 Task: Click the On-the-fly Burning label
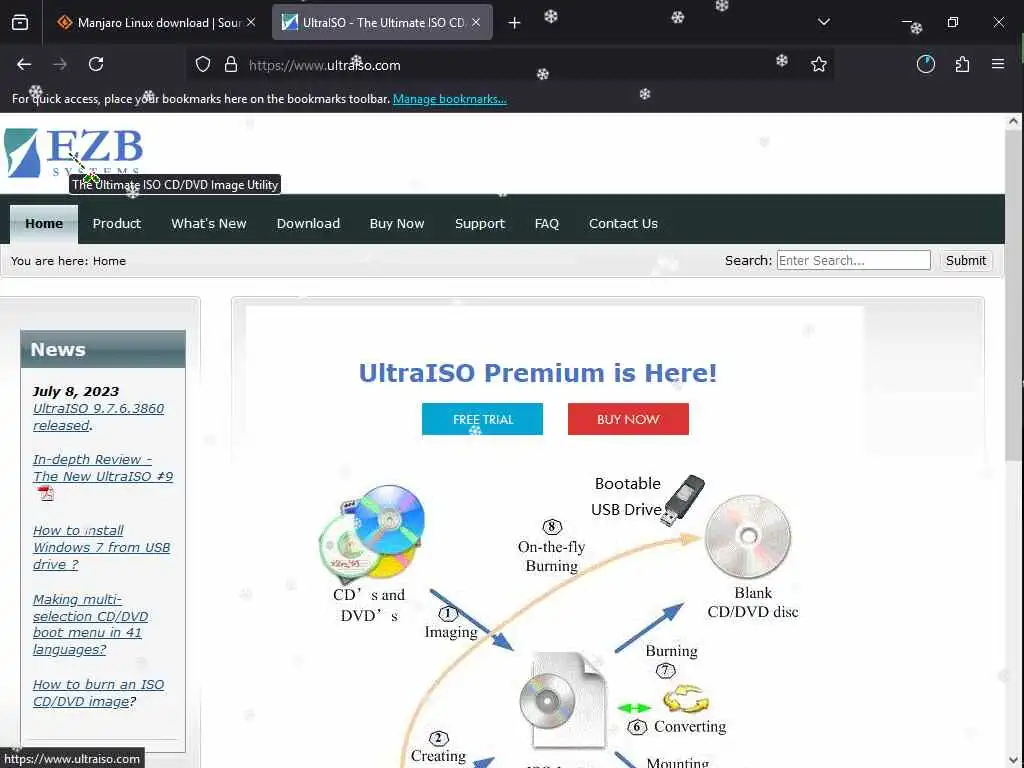pyautogui.click(x=552, y=556)
